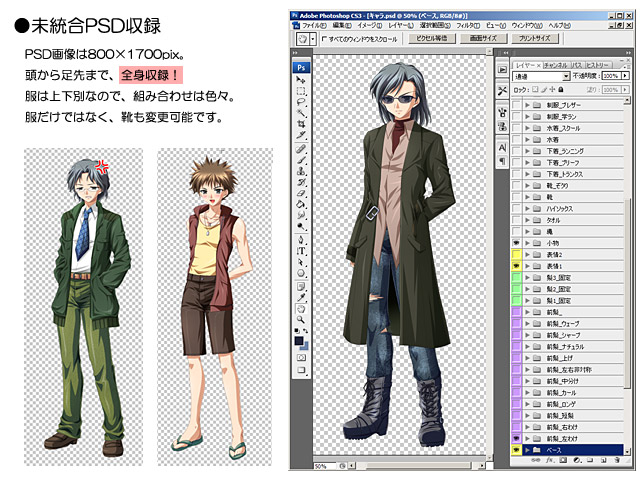Click the add layer style fx icon
This screenshot has height=480, width=640.
[549, 460]
